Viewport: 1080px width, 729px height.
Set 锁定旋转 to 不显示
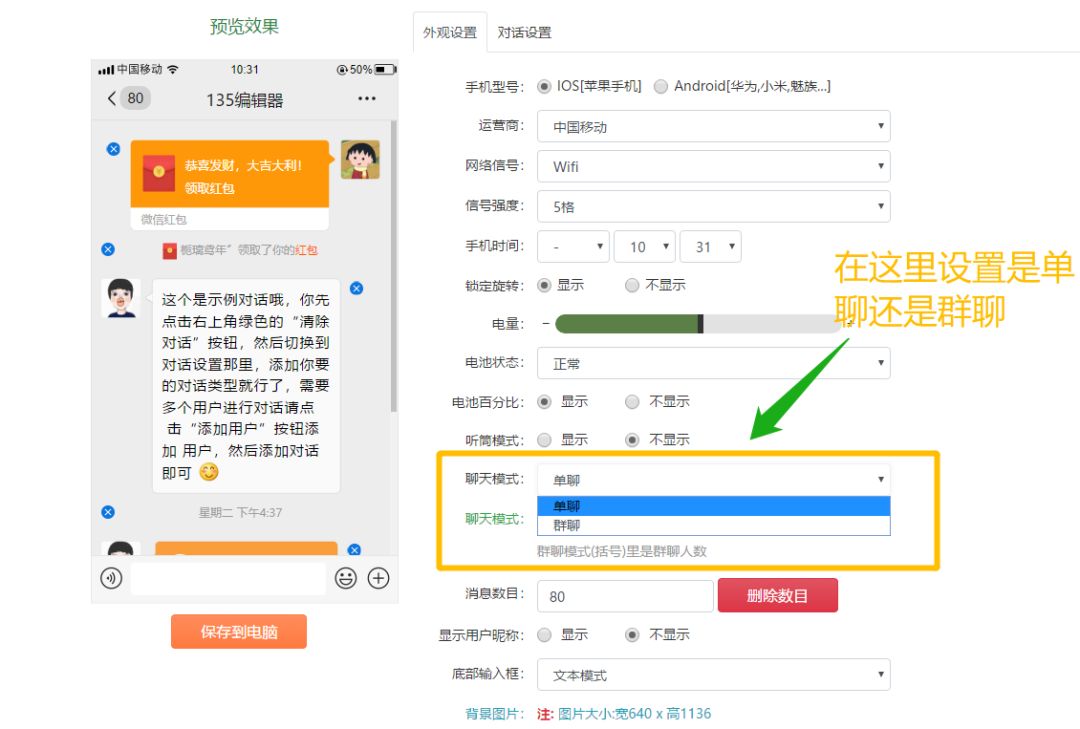[632, 285]
